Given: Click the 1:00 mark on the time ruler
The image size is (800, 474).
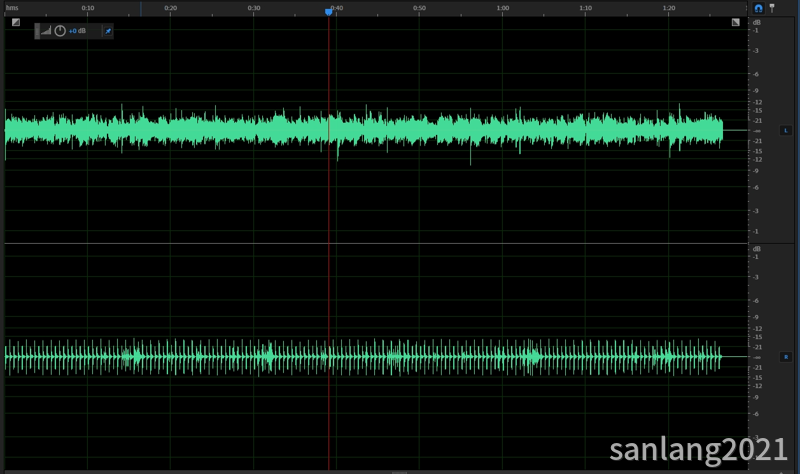Looking at the screenshot, I should tap(503, 8).
